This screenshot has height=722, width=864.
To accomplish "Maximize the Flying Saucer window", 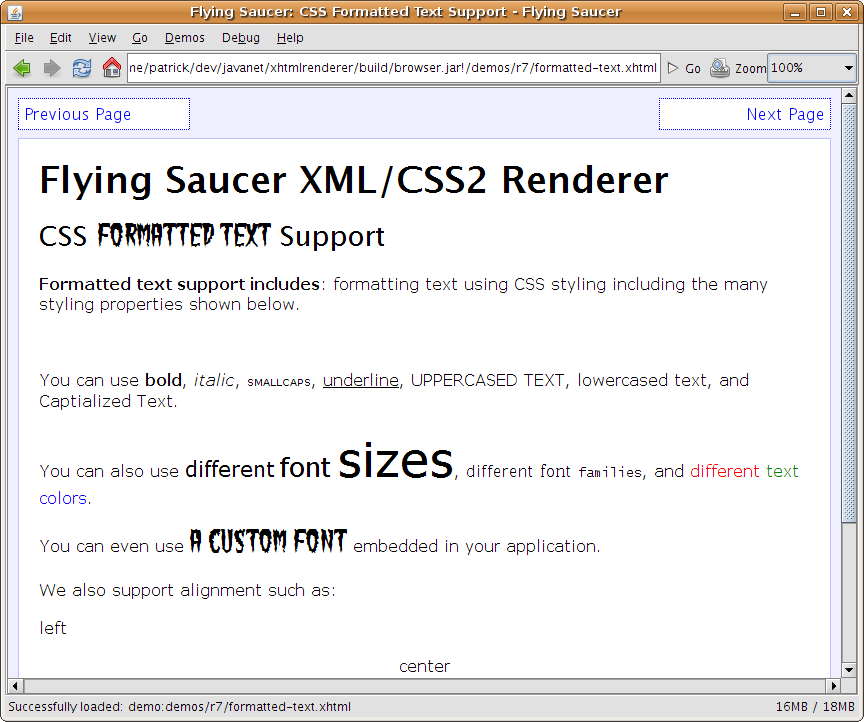I will click(820, 12).
